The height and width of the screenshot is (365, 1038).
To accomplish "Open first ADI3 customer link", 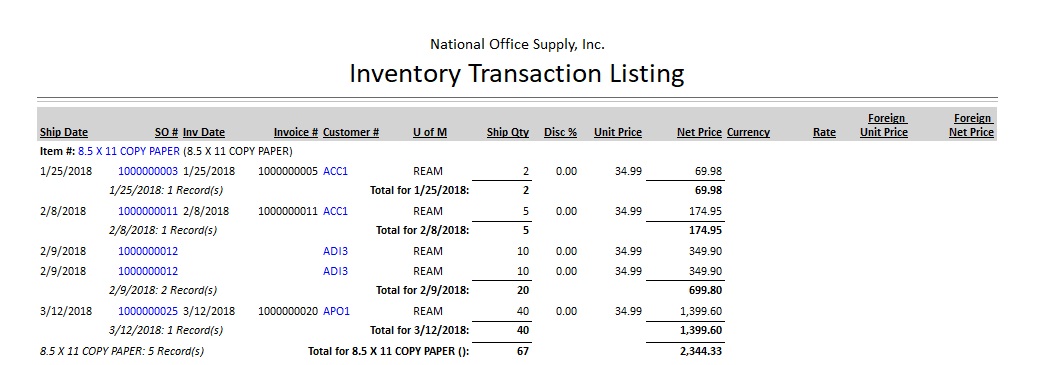I will 335,251.
